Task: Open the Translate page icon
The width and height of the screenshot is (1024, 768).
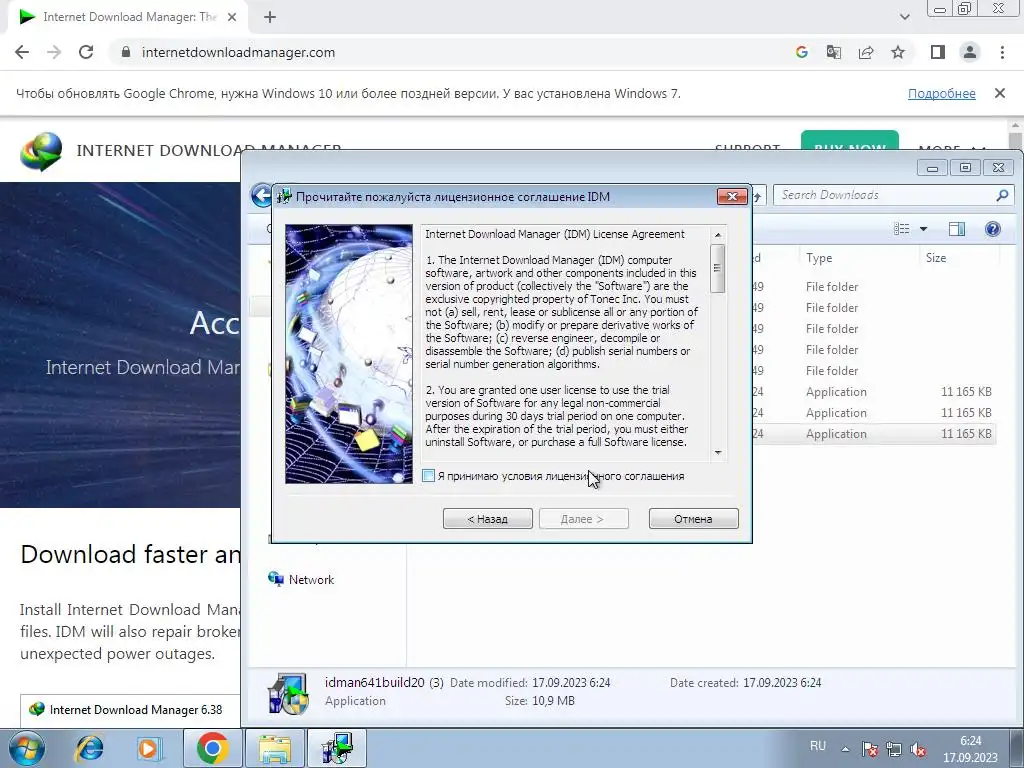Action: tap(833, 52)
